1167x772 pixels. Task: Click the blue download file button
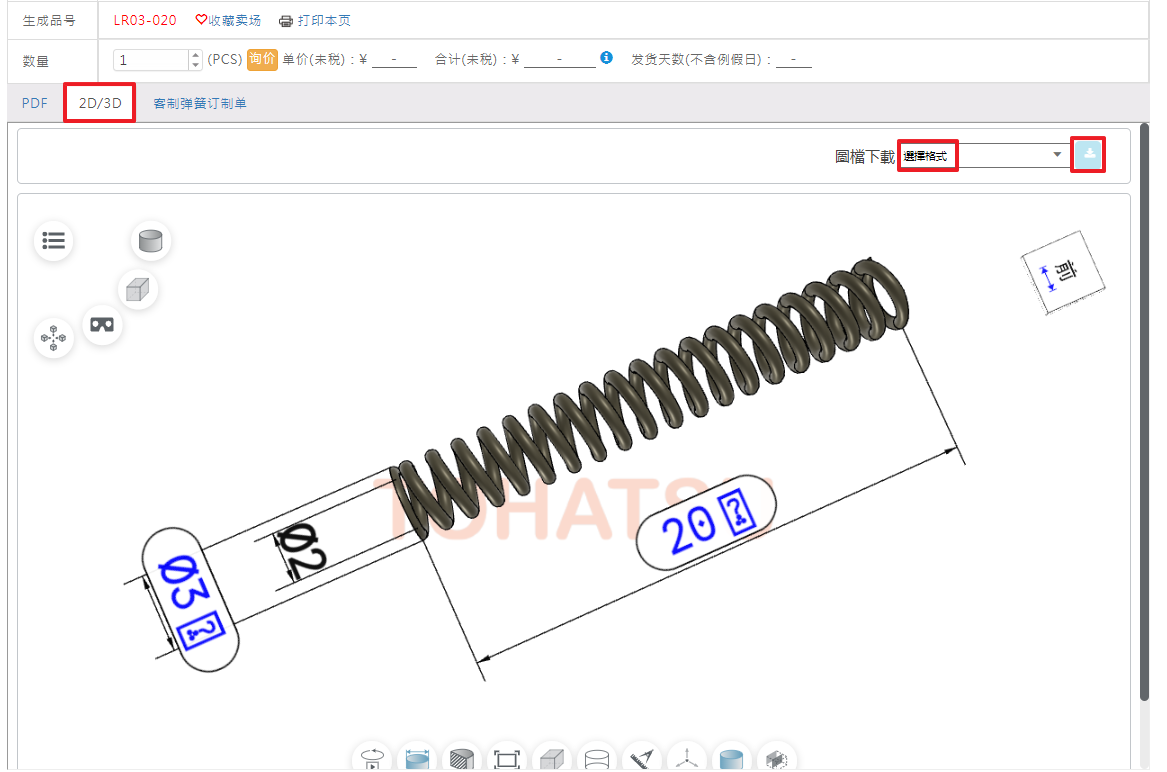(x=1088, y=154)
